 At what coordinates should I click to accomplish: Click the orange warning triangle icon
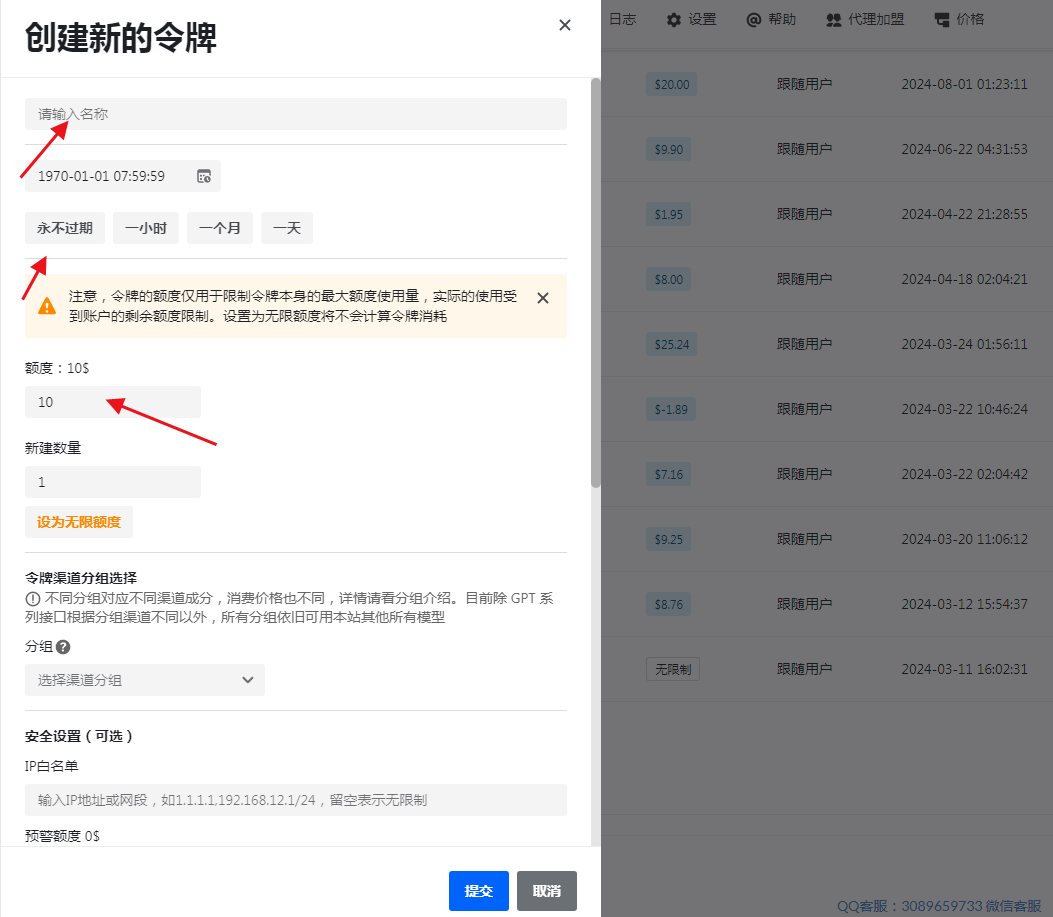click(47, 306)
